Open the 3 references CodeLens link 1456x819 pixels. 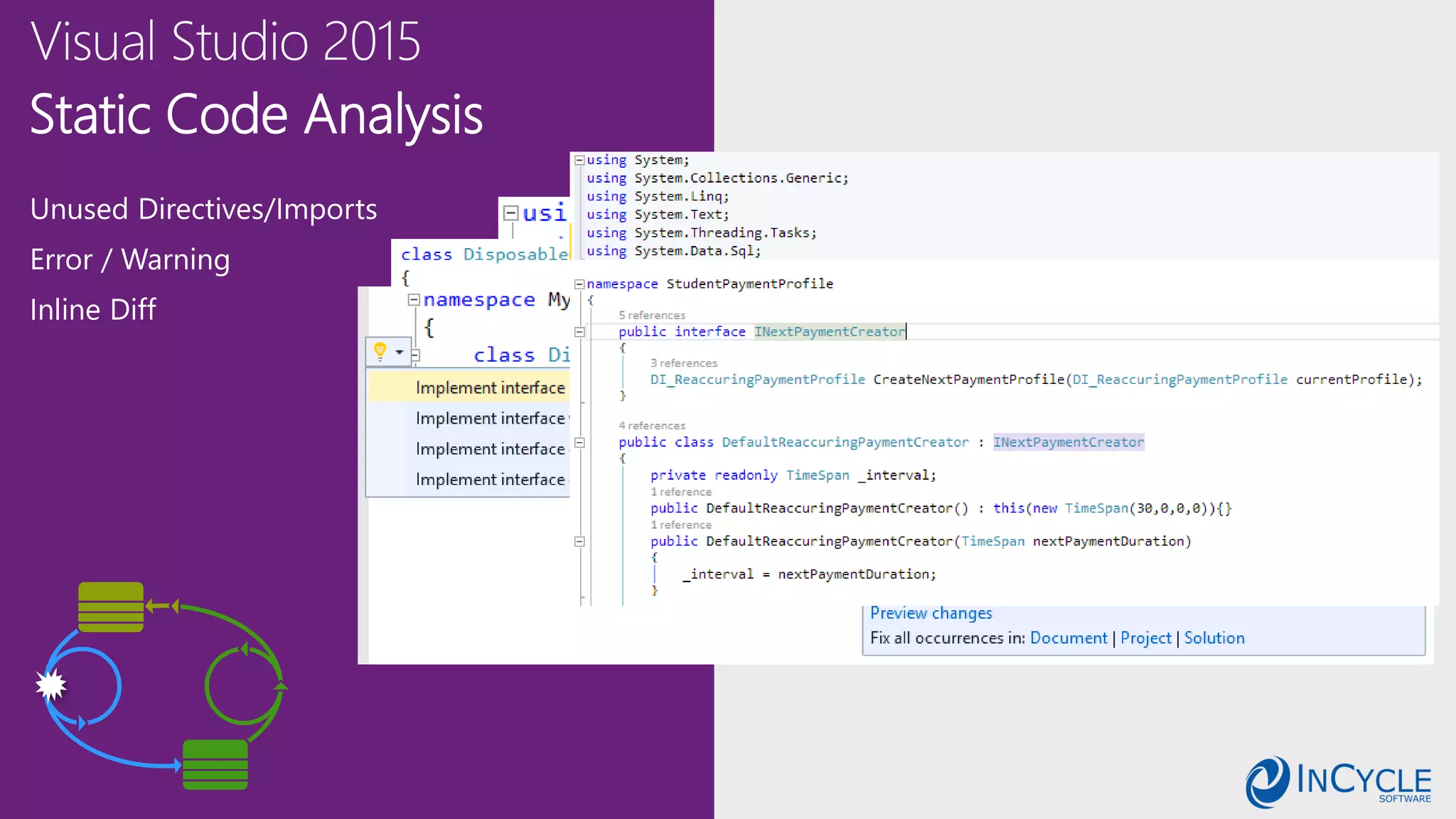point(684,363)
